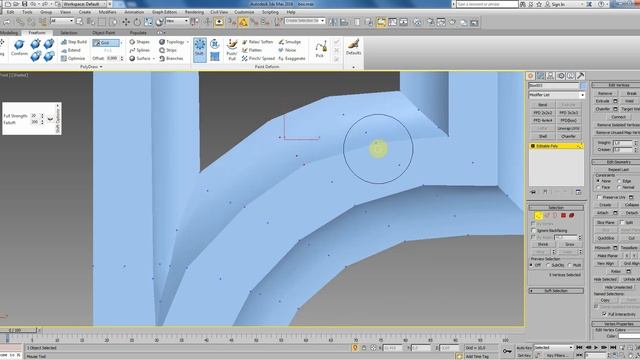Pick the Flatten brush

pyautogui.click(x=252, y=50)
